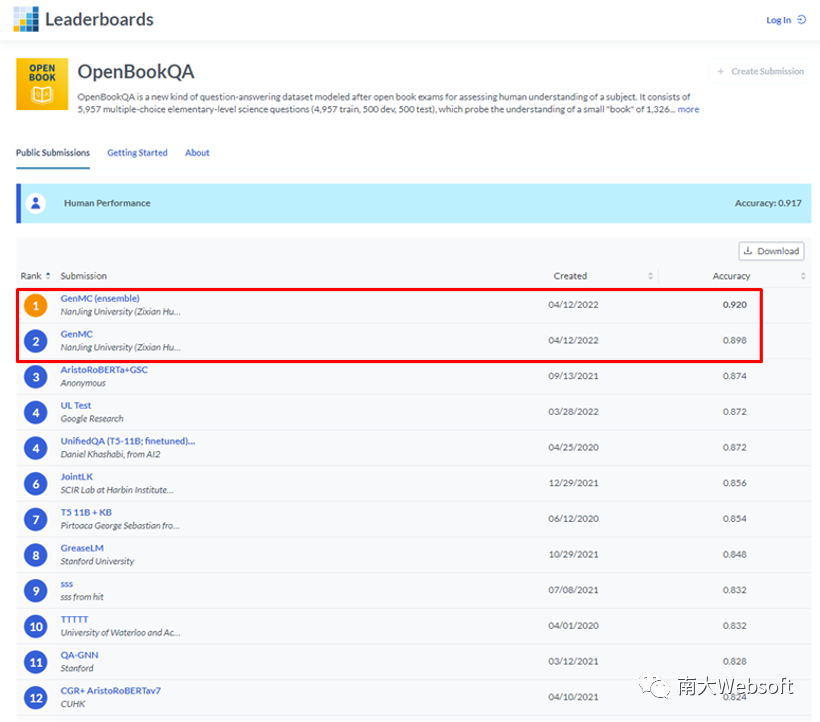Click the download icon in Download button

pos(748,251)
